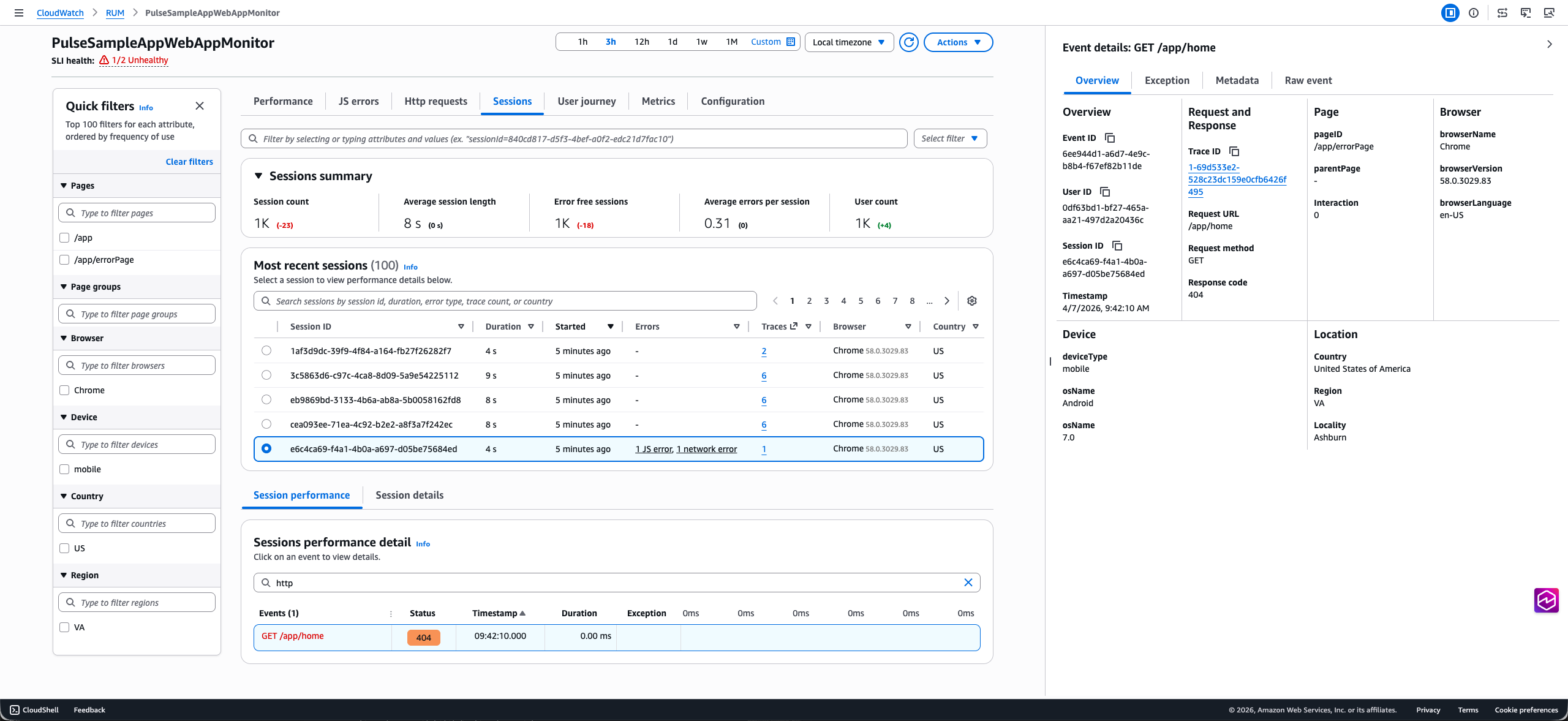Copy the Trace ID value
The height and width of the screenshot is (721, 1568).
[x=1235, y=151]
